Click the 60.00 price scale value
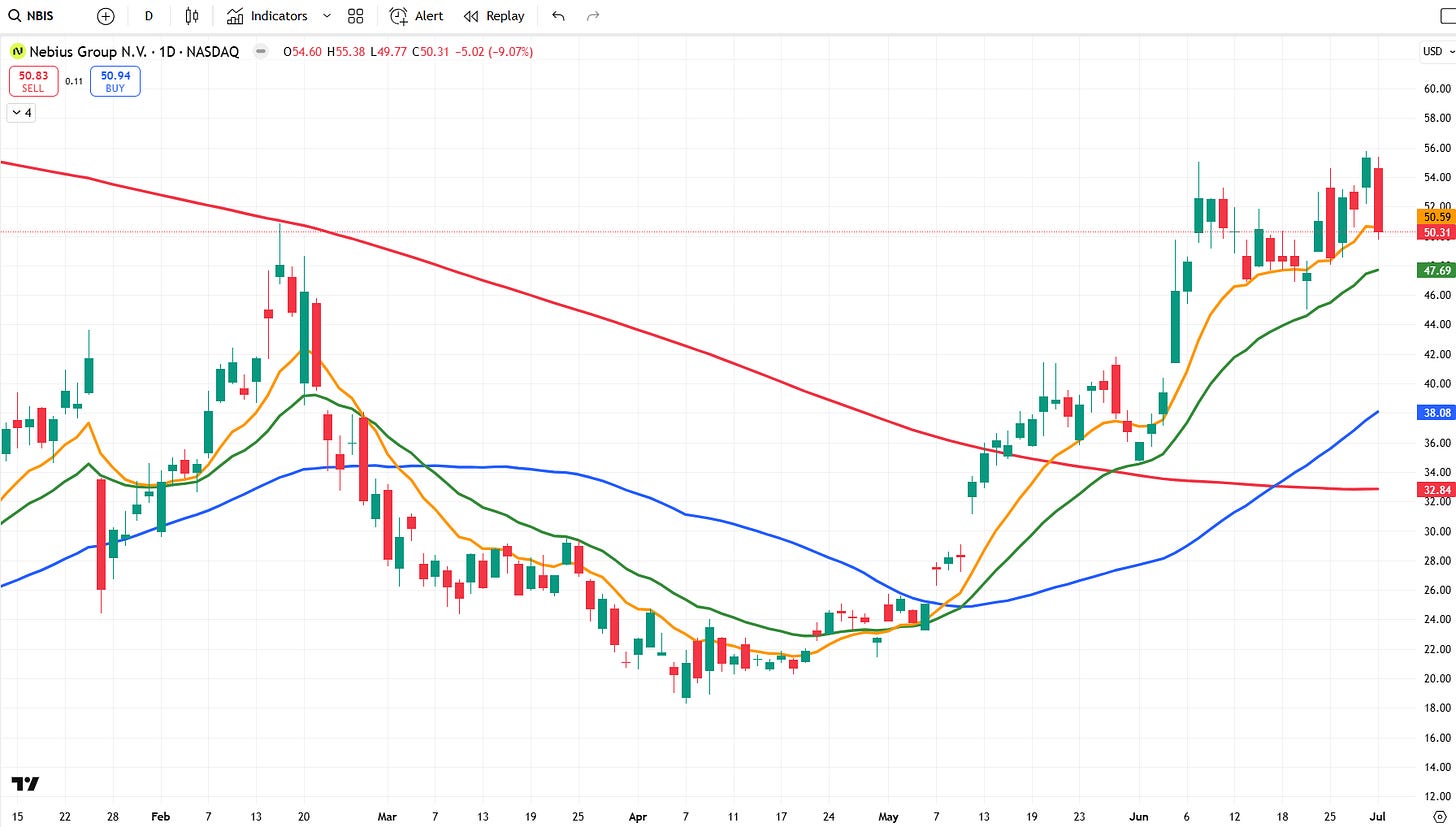Screen dimensions: 1456x827 pos(1436,89)
